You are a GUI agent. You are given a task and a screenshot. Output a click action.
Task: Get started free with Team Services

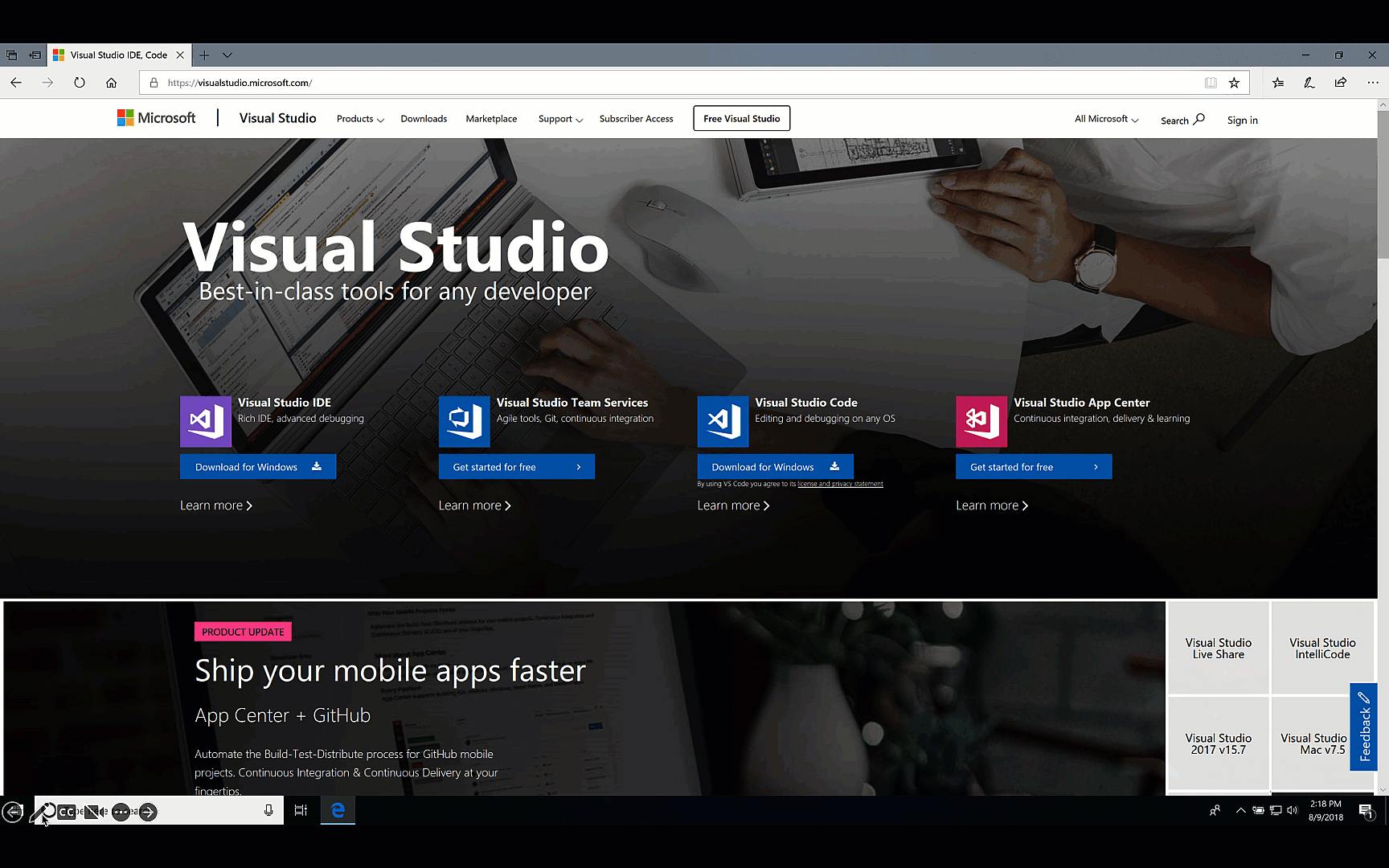click(517, 467)
